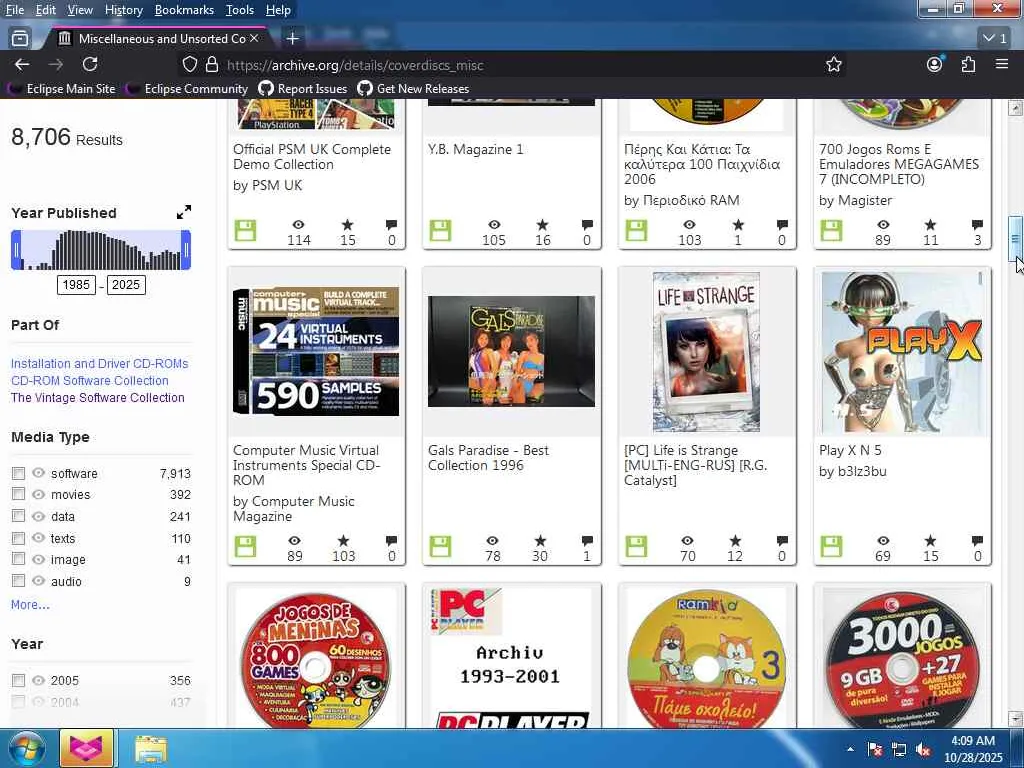The height and width of the screenshot is (768, 1024).
Task: Open the View menu
Action: [x=80, y=10]
